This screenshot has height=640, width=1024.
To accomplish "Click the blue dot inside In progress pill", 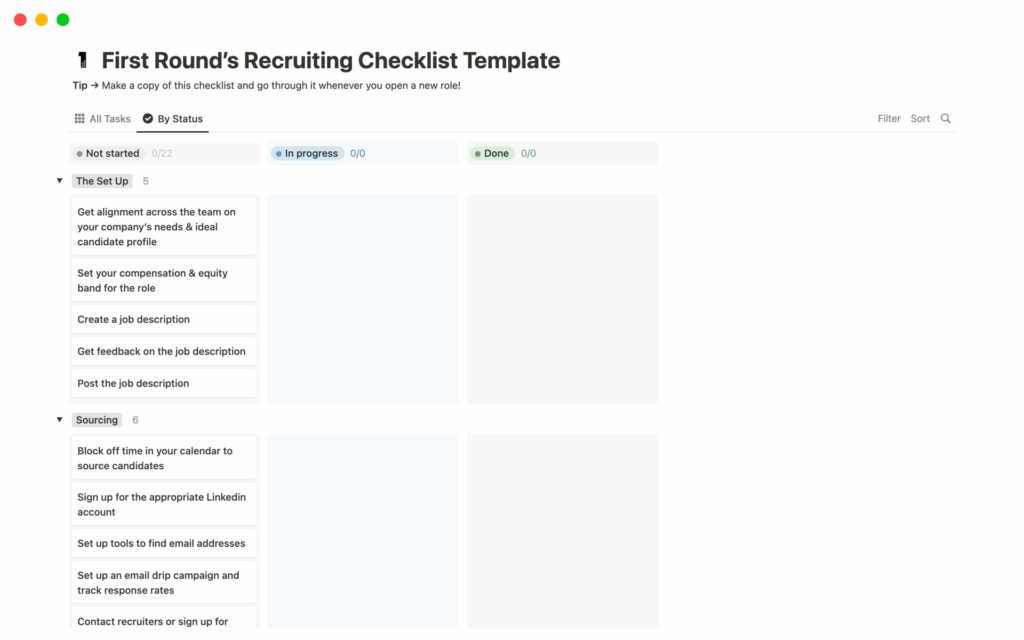I will (x=276, y=153).
